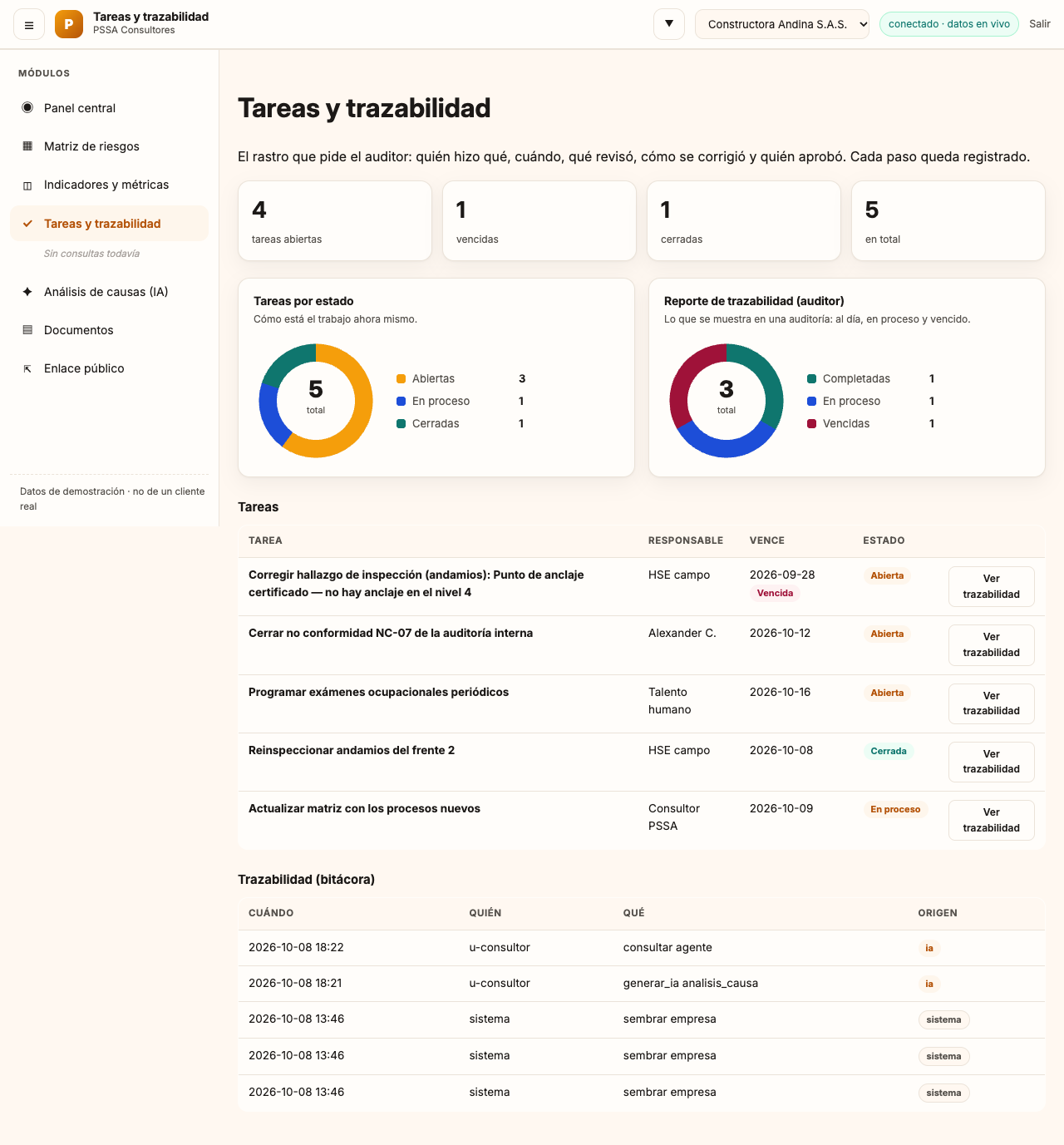Click the Análisis de causas sparkle icon

[x=27, y=292]
